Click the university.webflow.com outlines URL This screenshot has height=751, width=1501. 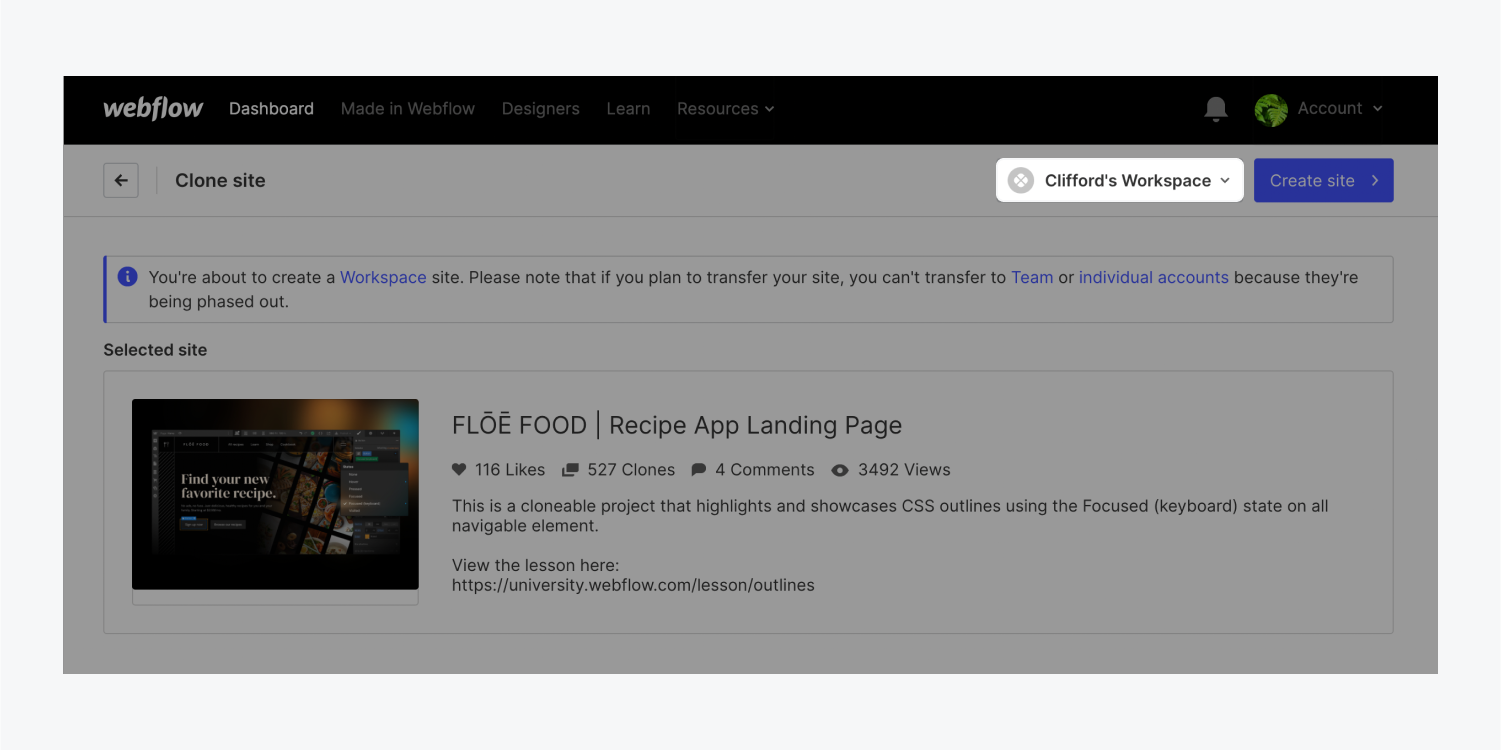[x=633, y=585]
